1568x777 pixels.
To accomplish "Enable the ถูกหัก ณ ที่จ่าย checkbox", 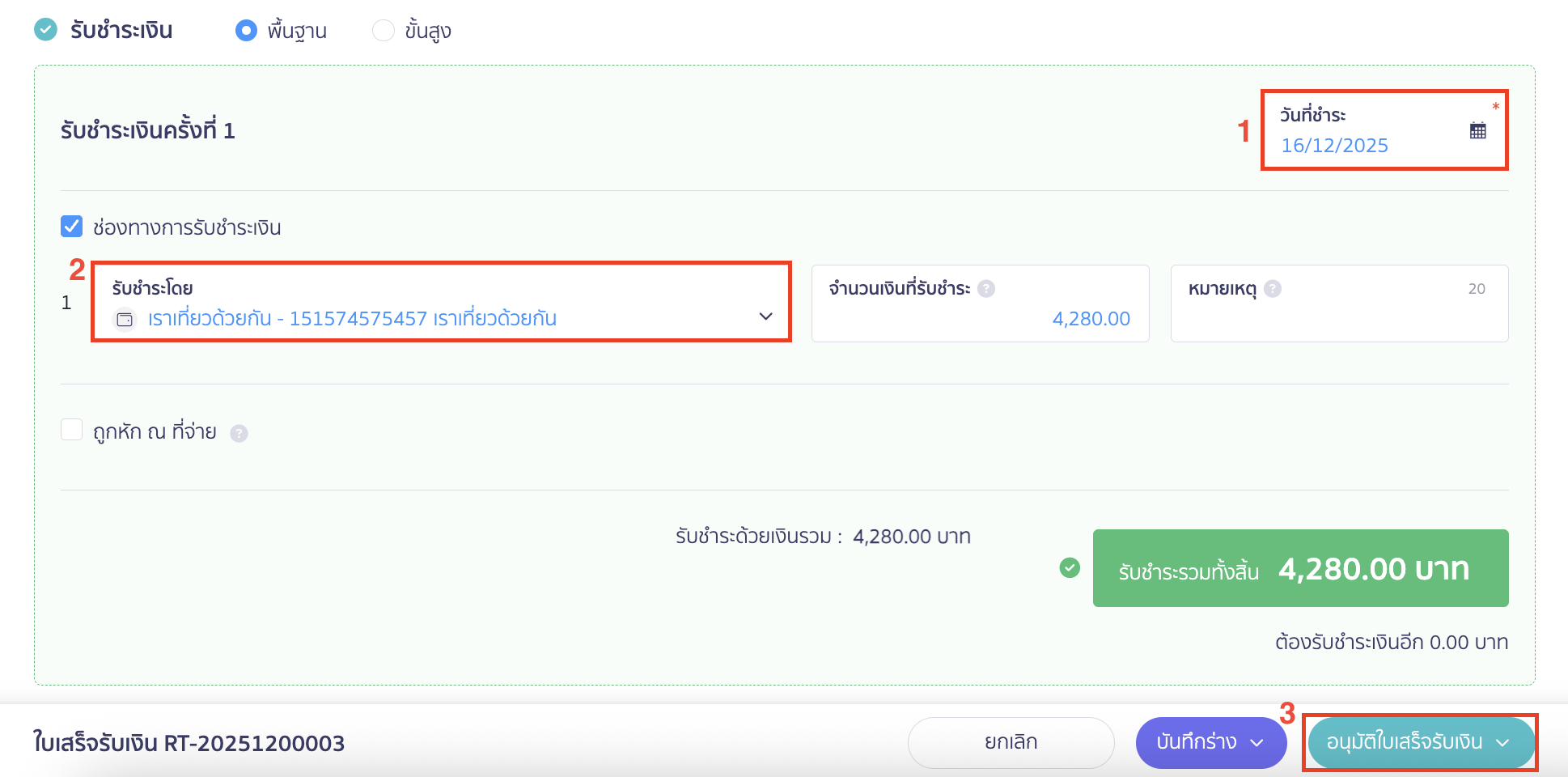I will click(x=70, y=430).
